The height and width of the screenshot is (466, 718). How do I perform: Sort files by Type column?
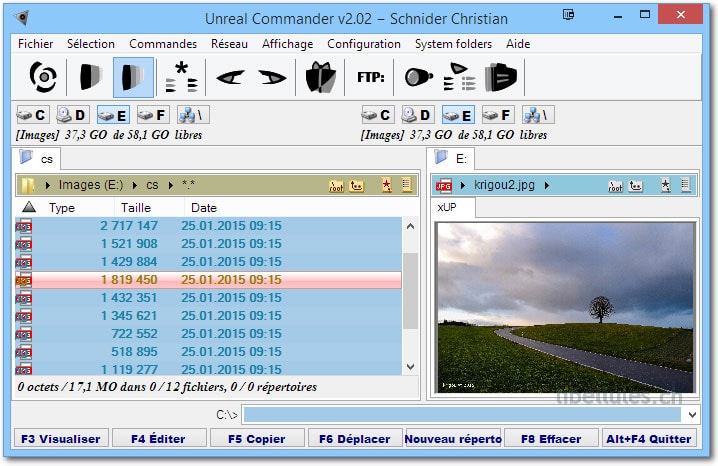62,208
